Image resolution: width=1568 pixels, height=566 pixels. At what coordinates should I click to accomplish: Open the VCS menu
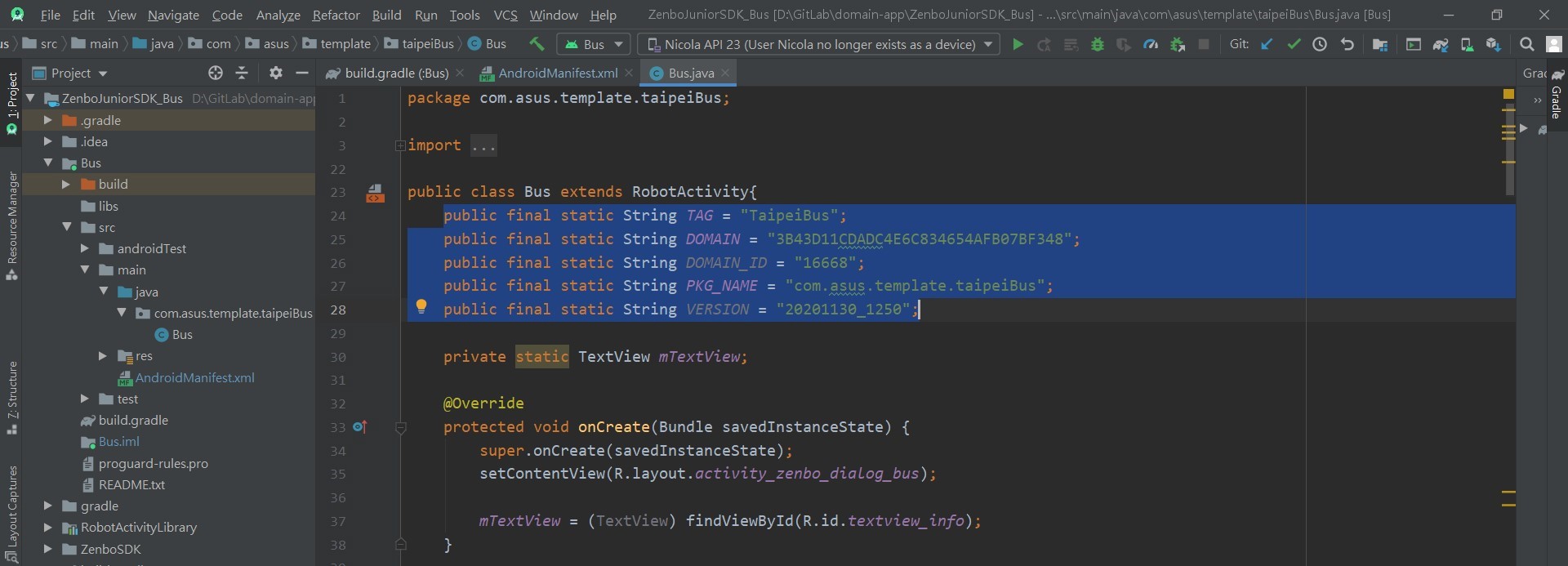tap(506, 15)
